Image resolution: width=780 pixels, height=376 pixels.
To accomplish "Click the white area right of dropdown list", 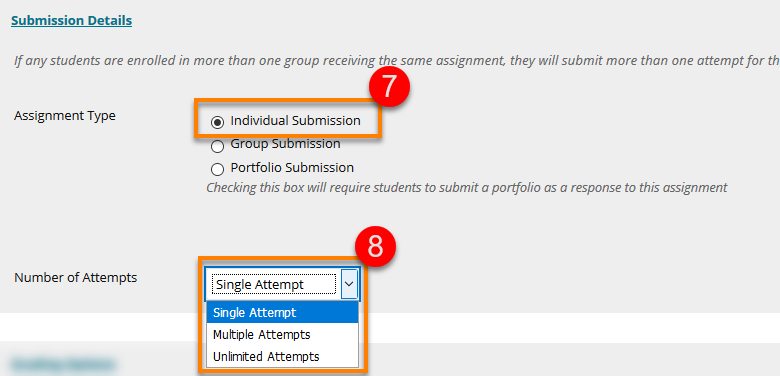I will [569, 327].
